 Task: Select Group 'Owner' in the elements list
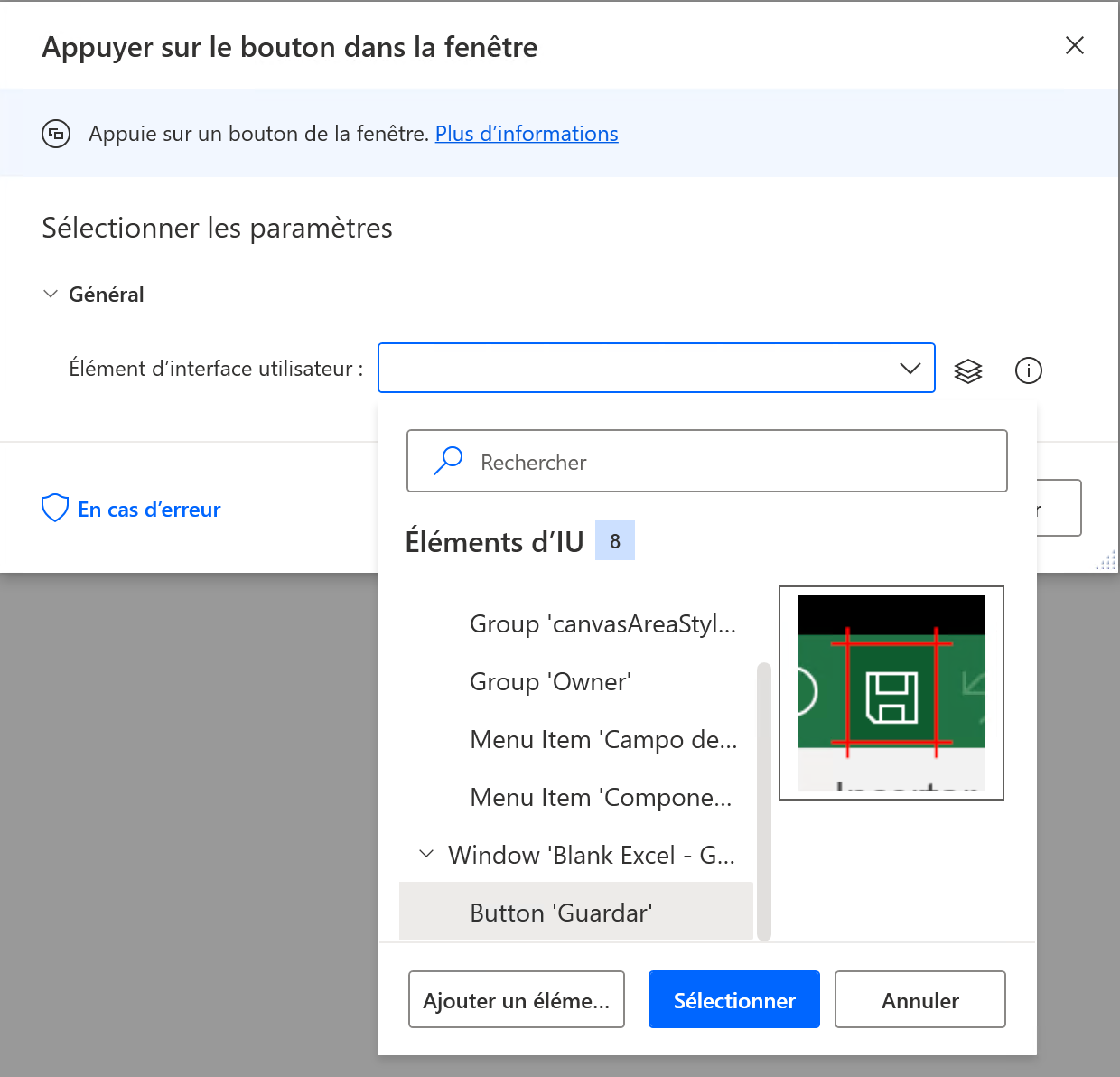[550, 681]
